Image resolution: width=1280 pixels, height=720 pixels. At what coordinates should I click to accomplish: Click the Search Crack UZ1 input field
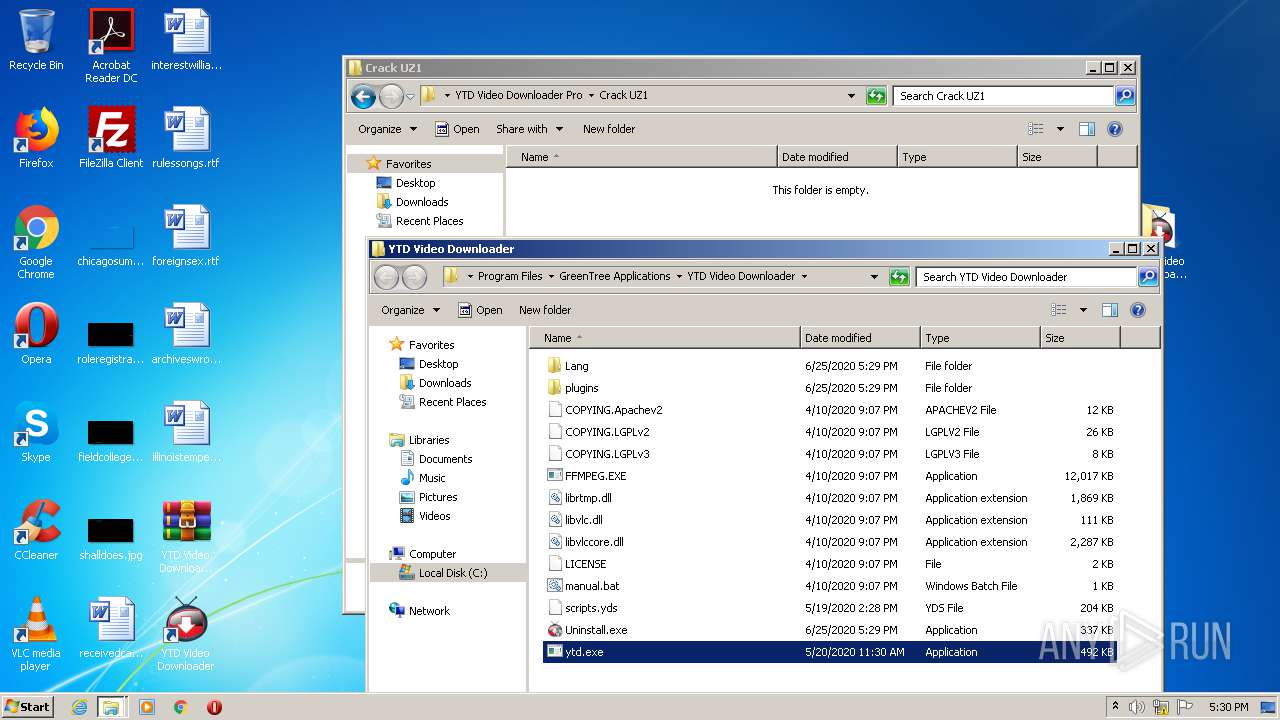pos(1002,96)
